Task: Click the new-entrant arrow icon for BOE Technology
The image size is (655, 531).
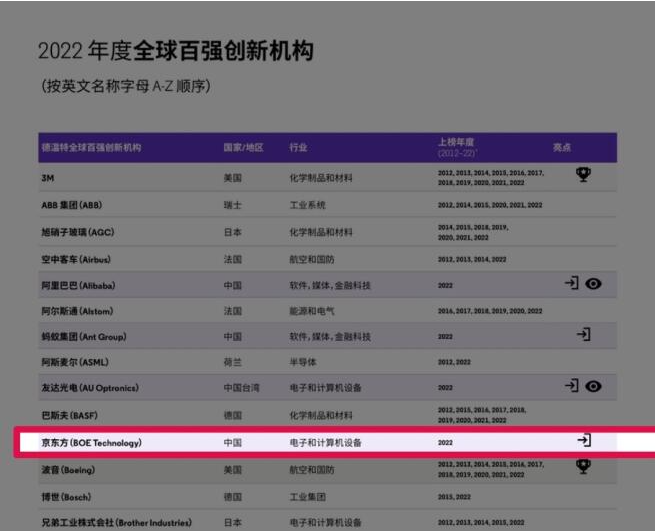Action: coord(584,440)
